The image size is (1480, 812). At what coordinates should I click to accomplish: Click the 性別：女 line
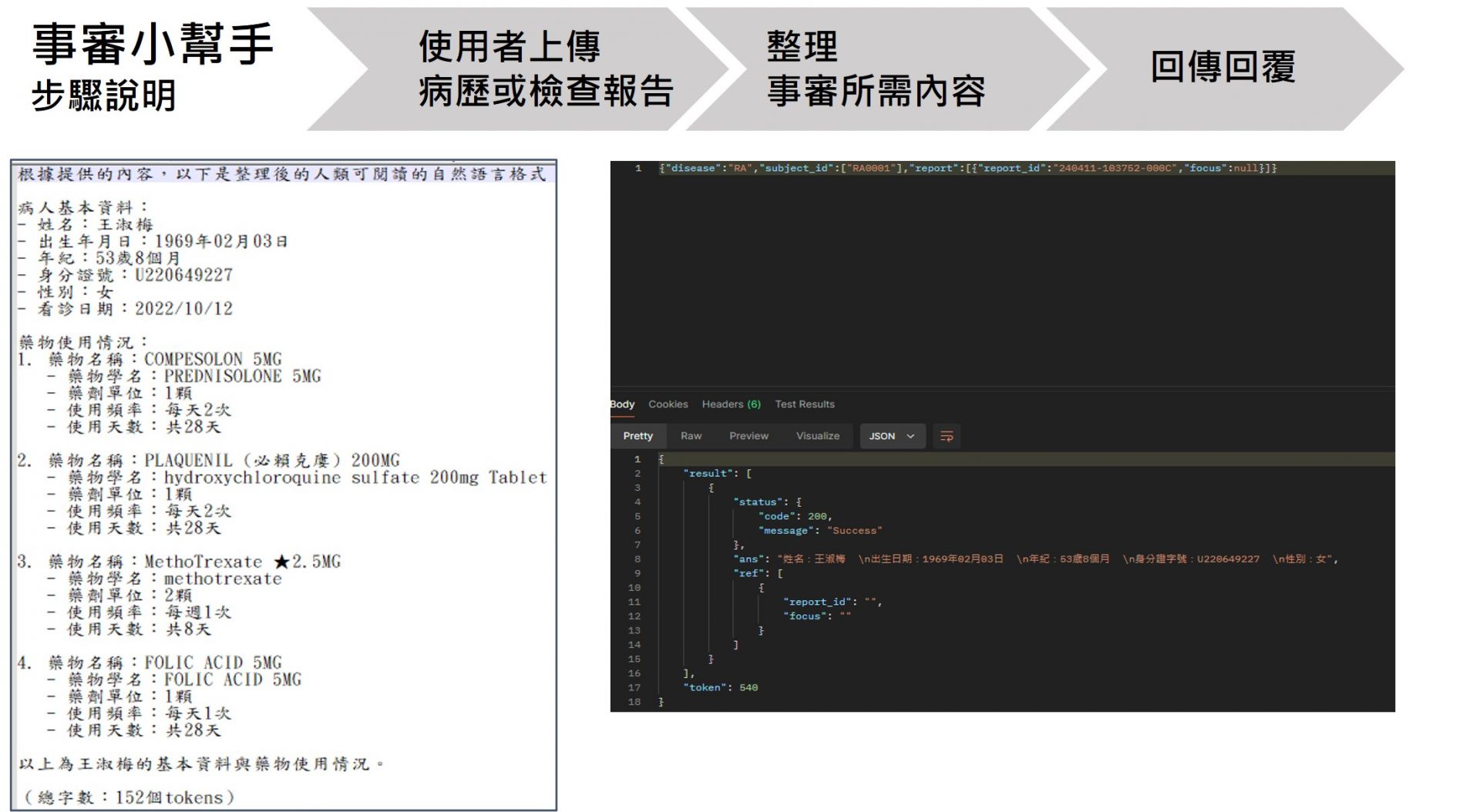point(66,292)
